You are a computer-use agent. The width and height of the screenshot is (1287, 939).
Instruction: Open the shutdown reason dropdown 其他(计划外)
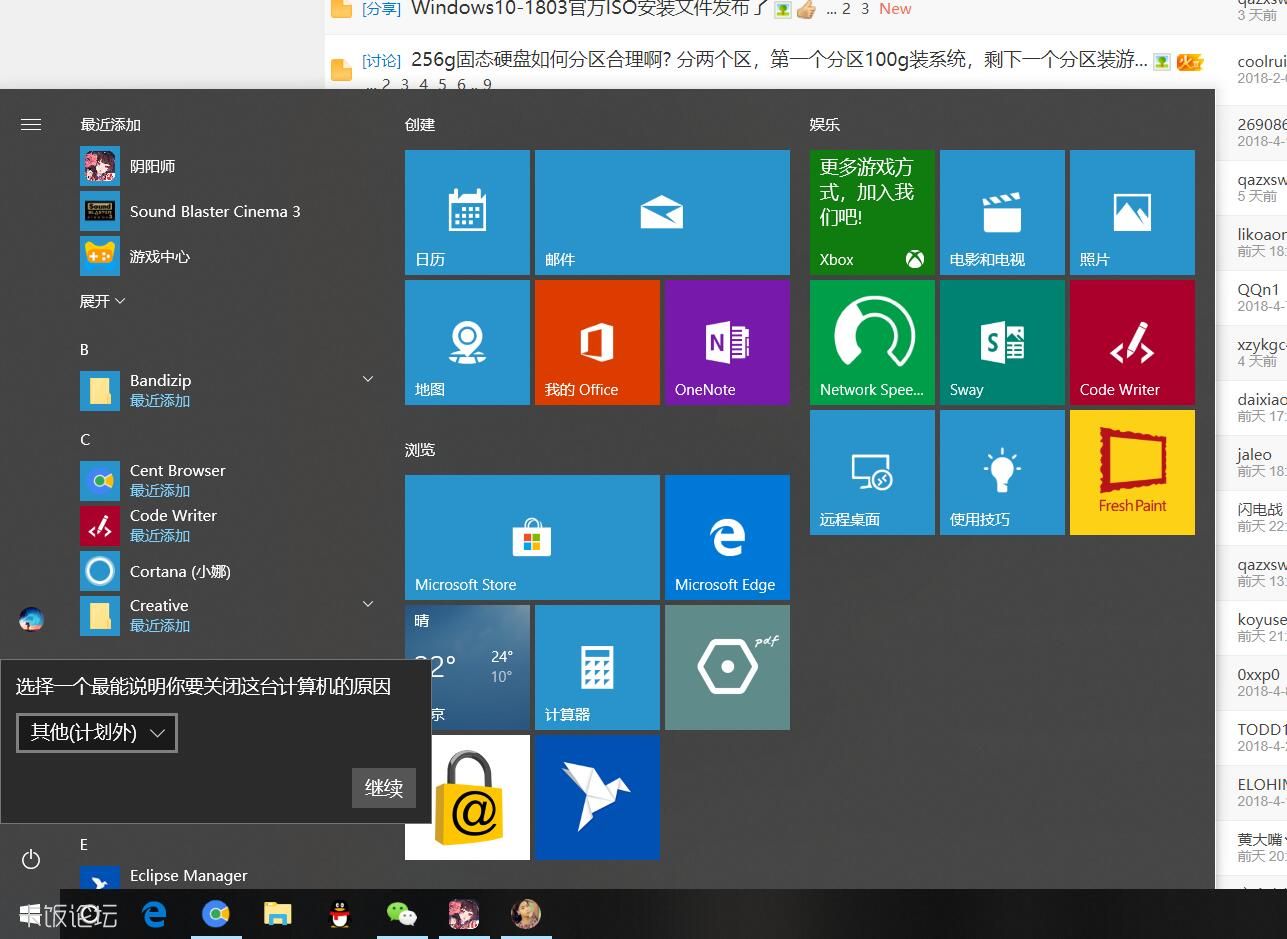tap(97, 732)
